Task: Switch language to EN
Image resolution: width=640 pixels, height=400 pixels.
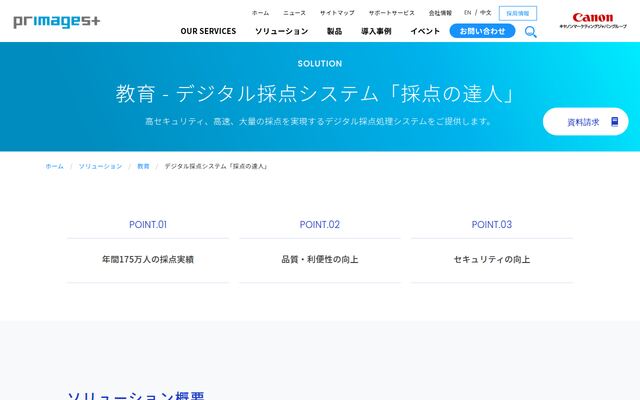Action: [467, 13]
